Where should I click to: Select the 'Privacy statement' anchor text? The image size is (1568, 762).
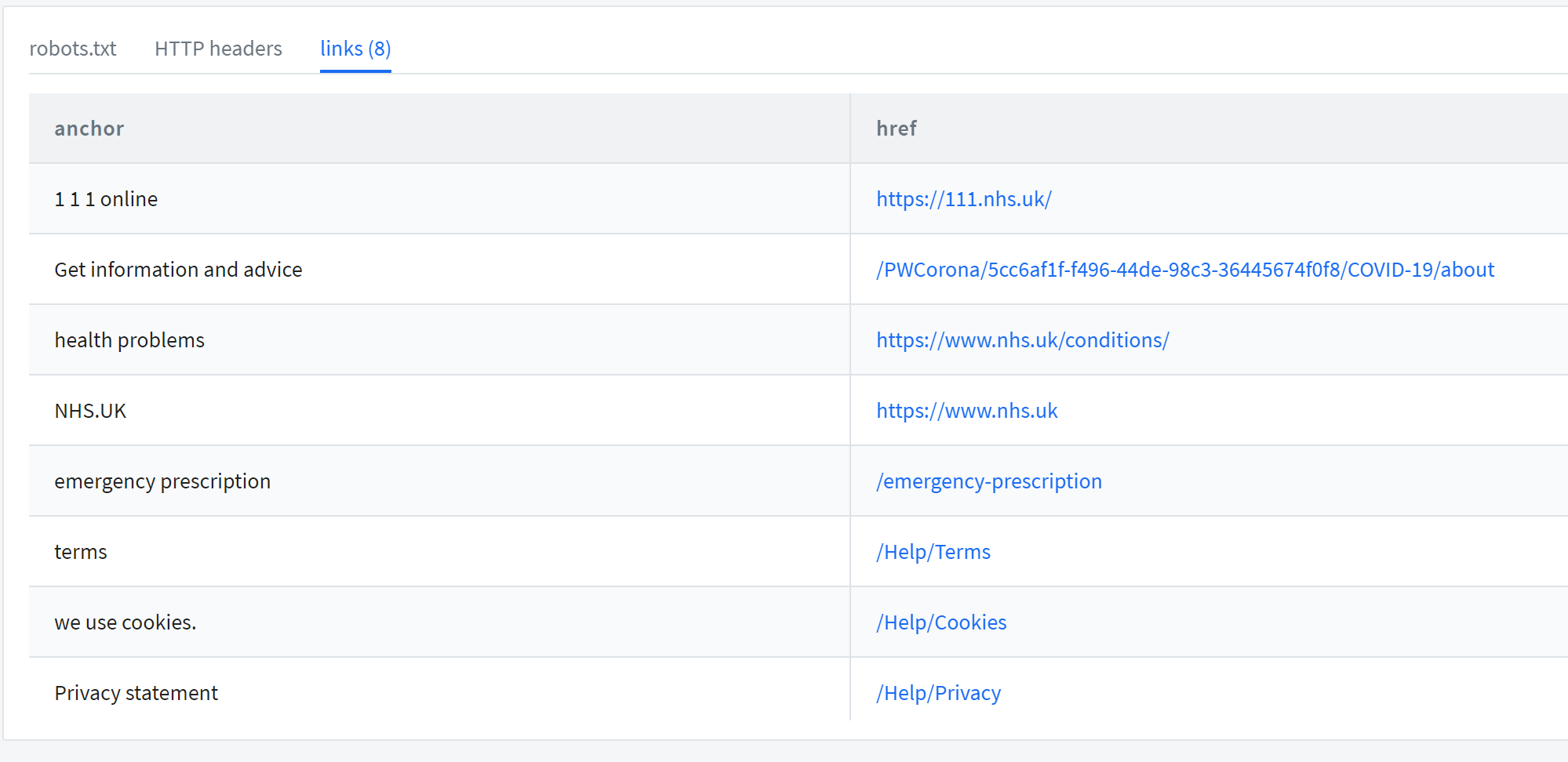[x=136, y=692]
